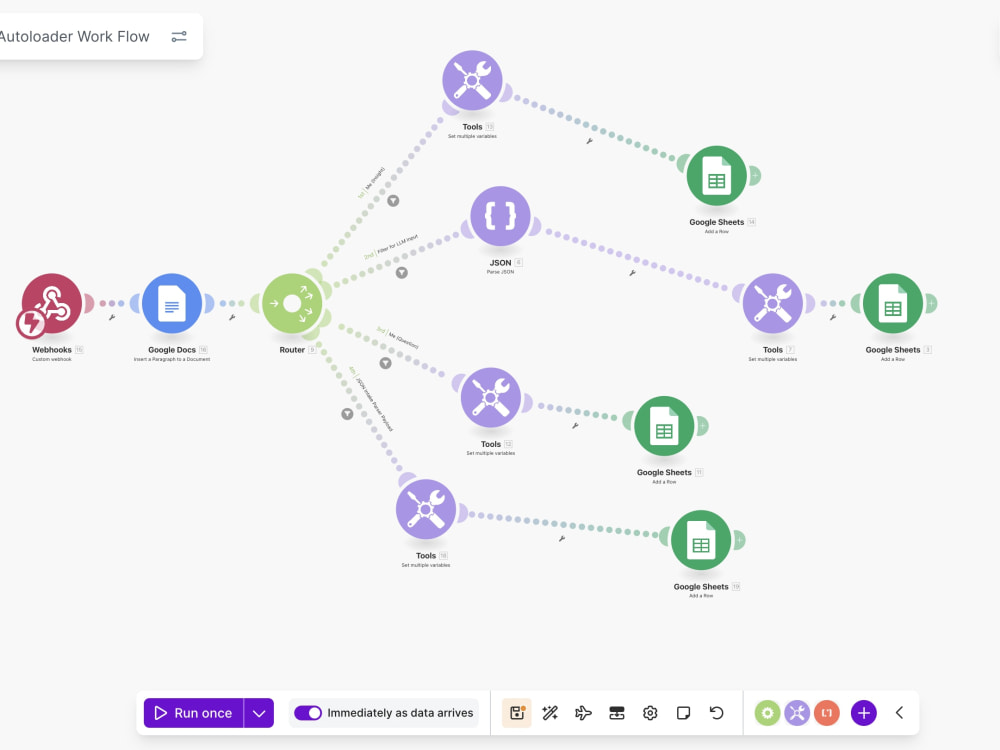The height and width of the screenshot is (750, 1000).
Task: Open Google Sheets module numbered 19
Action: 702,540
